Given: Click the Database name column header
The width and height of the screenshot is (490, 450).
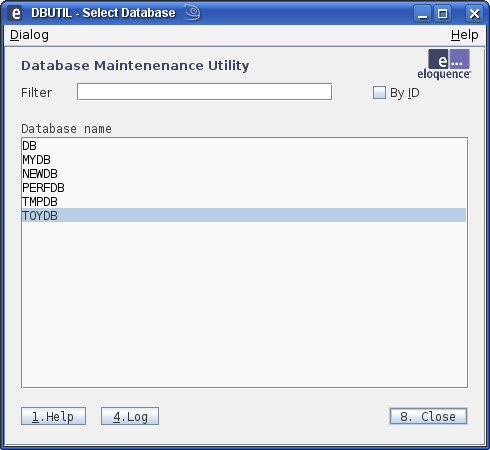Looking at the screenshot, I should pyautogui.click(x=66, y=129).
